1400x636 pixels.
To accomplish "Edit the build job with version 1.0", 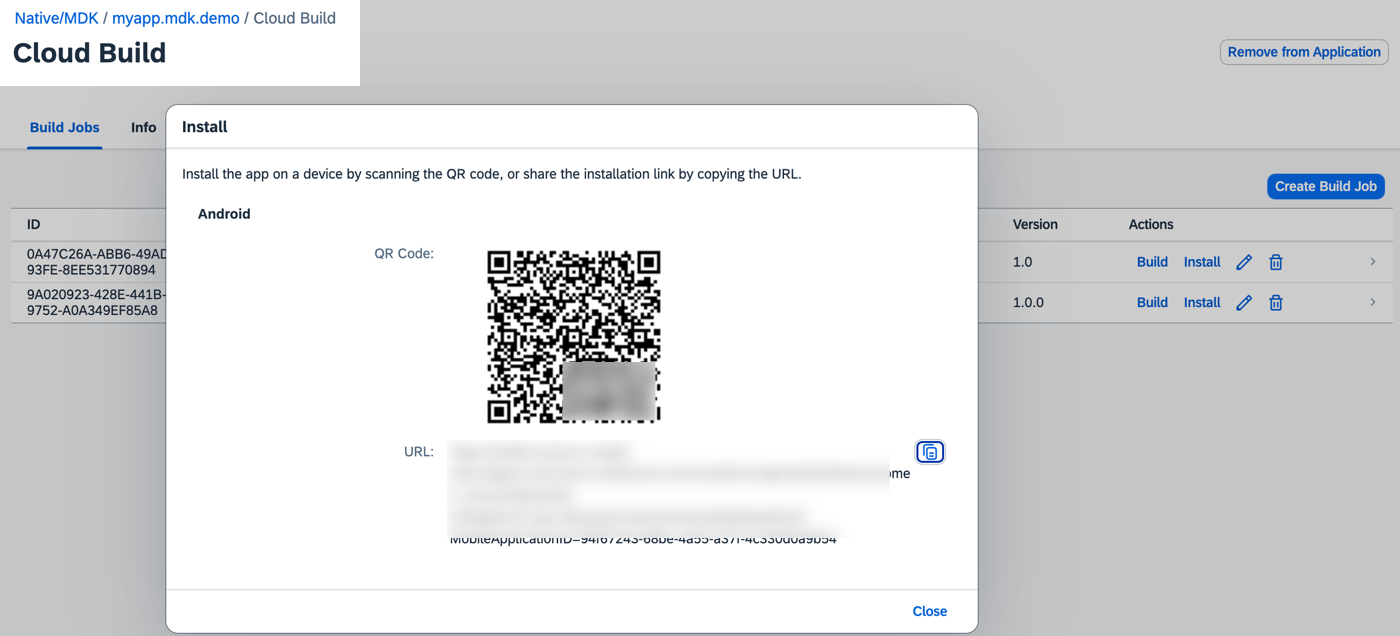I will click(1244, 262).
